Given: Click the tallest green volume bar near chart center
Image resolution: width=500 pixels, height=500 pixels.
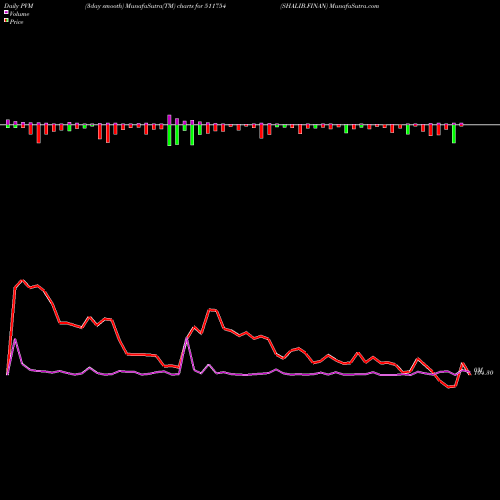Looking at the screenshot, I should (169, 135).
